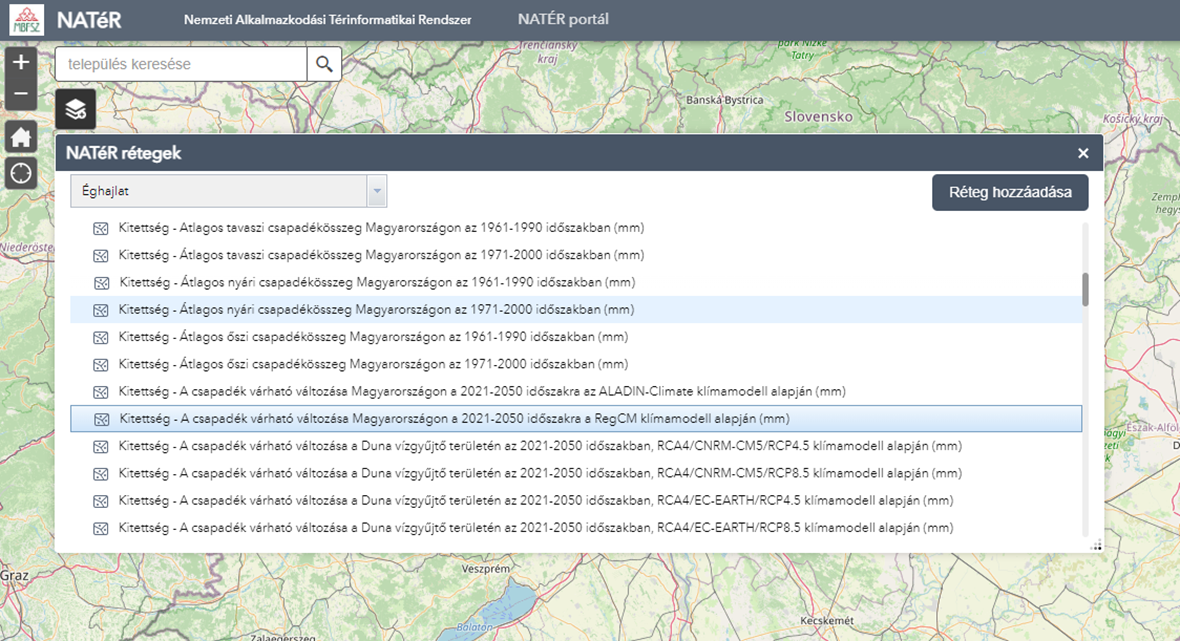Click layer icon of RegCM klímamodell row
The height and width of the screenshot is (641, 1180).
101,419
